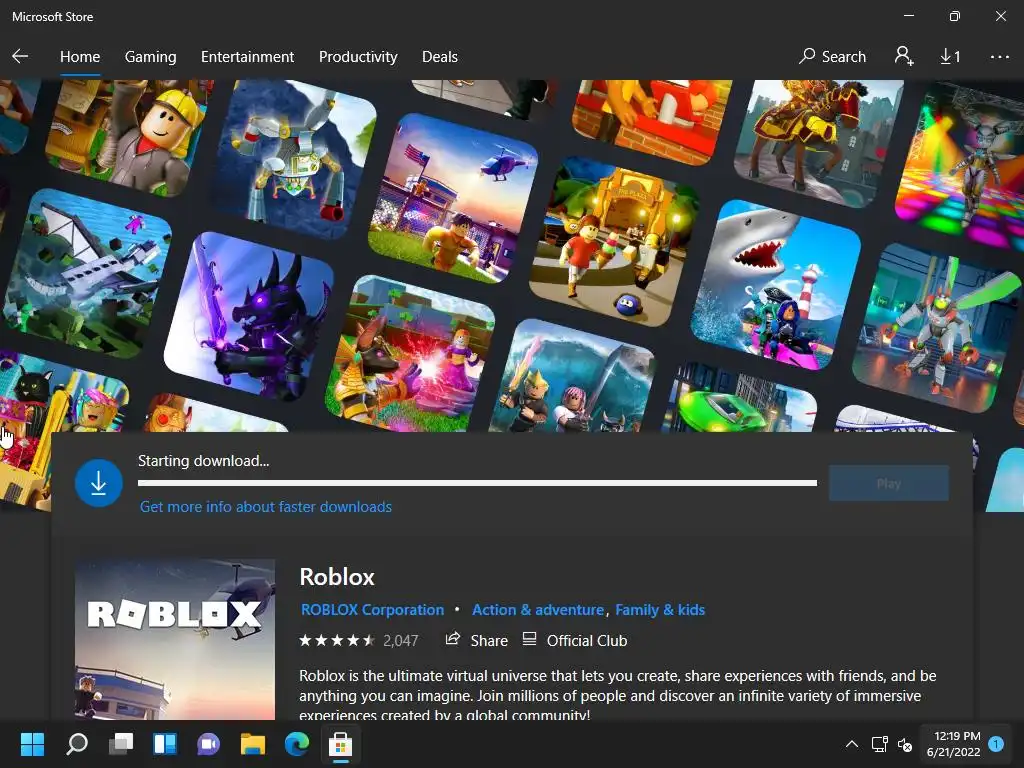Open the account sign-in icon

click(x=904, y=56)
